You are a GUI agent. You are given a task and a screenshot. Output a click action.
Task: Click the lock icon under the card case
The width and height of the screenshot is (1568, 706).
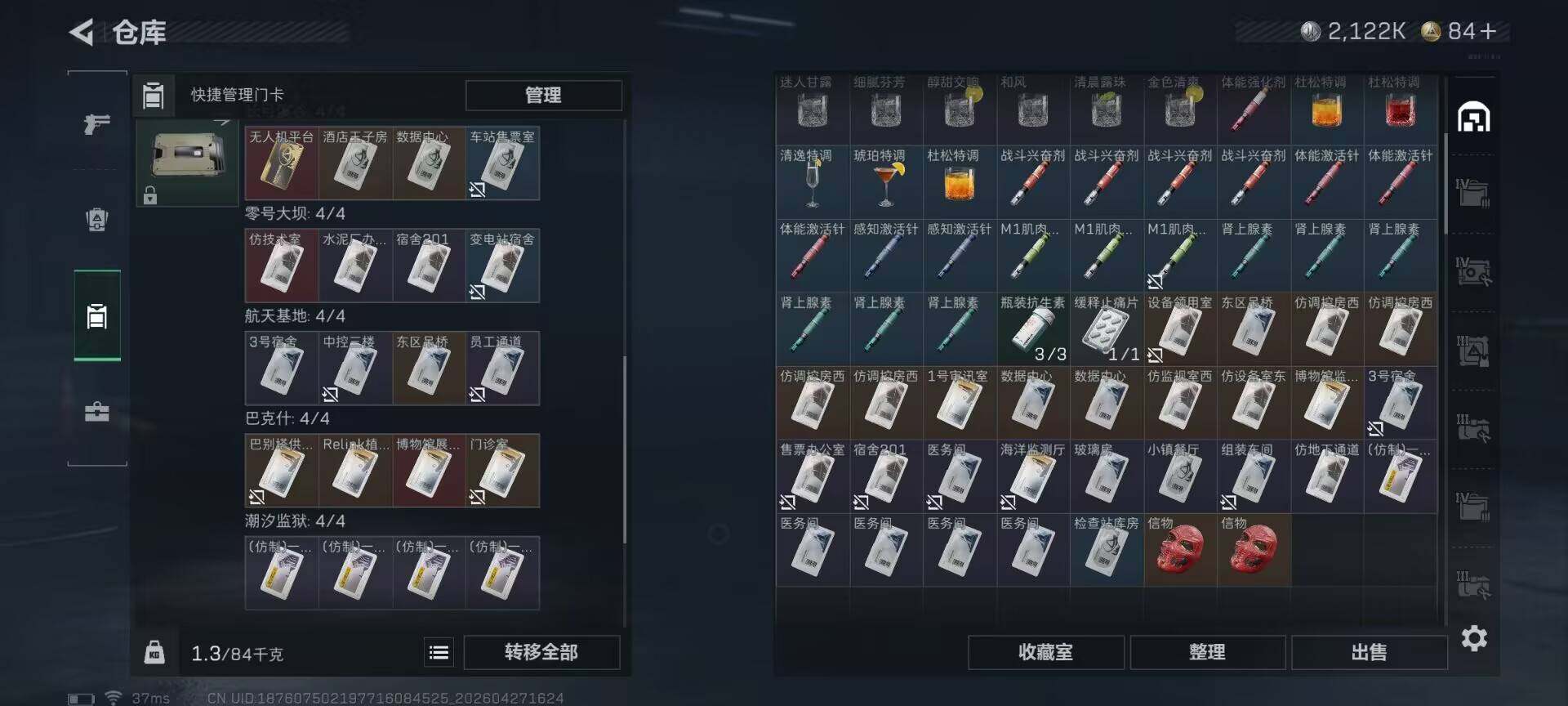[x=149, y=195]
